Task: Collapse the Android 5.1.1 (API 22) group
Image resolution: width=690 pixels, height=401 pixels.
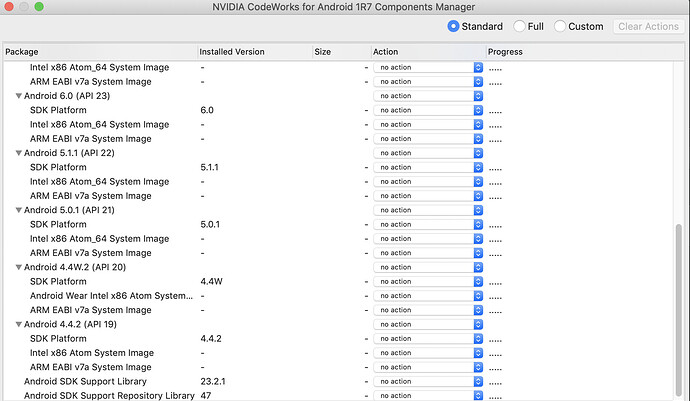Action: [18, 153]
